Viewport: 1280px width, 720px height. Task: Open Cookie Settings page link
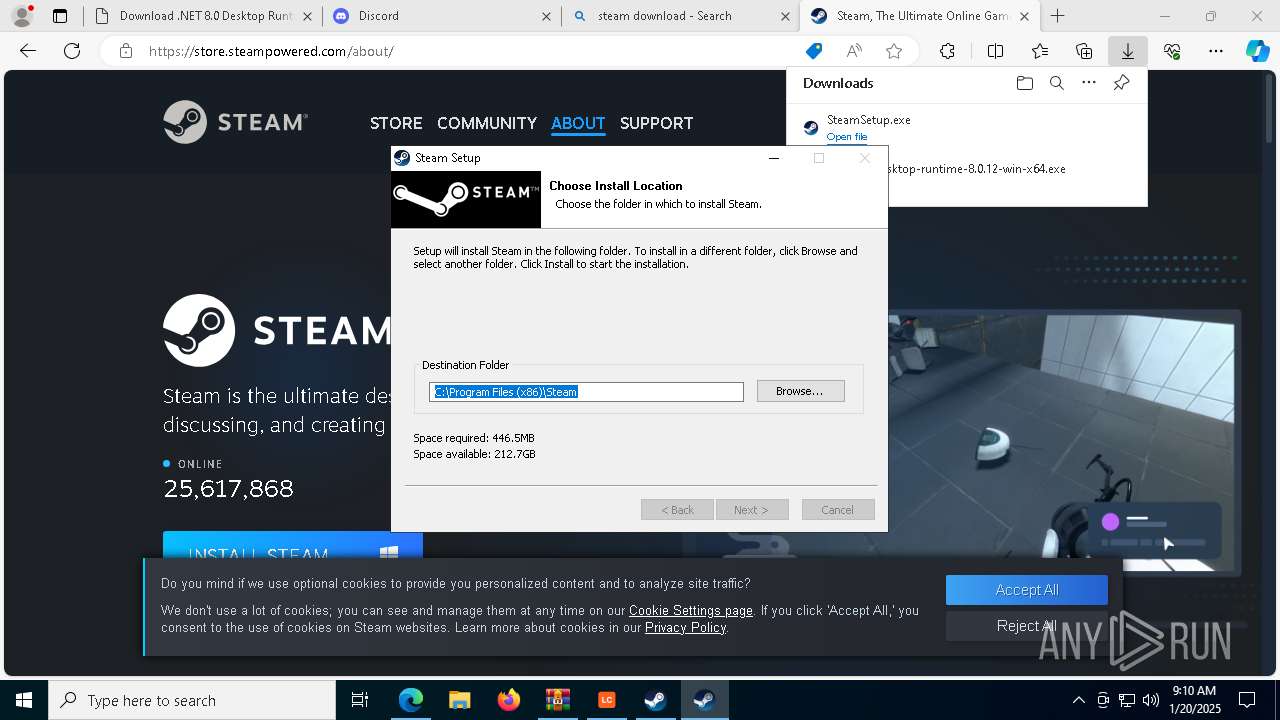tap(691, 610)
